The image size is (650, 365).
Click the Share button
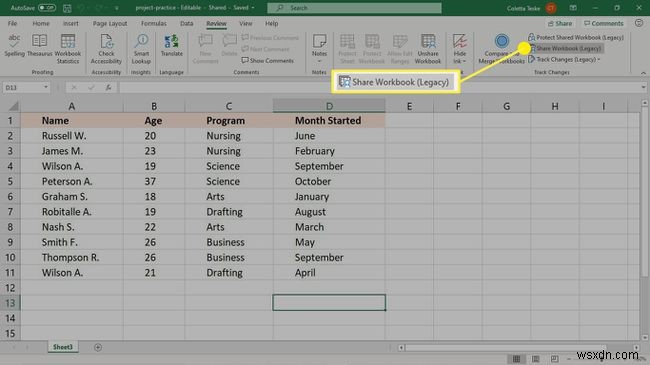[560, 24]
